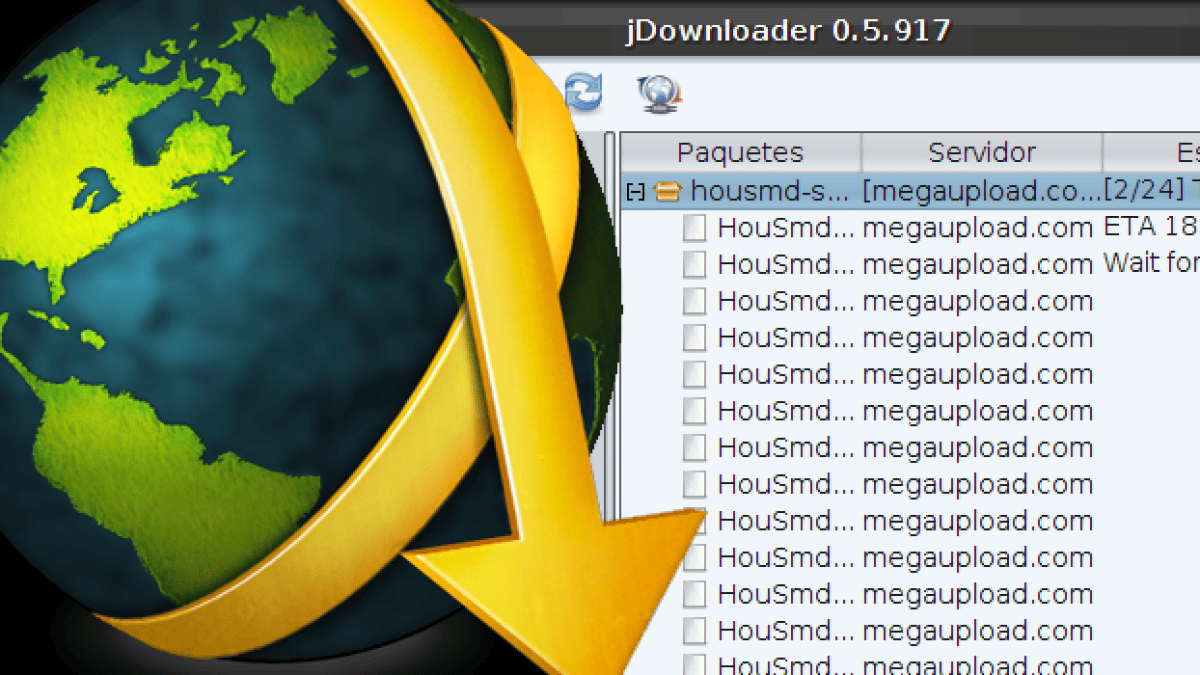
Task: Select HouSmd... file in Wait for row
Action: click(786, 265)
